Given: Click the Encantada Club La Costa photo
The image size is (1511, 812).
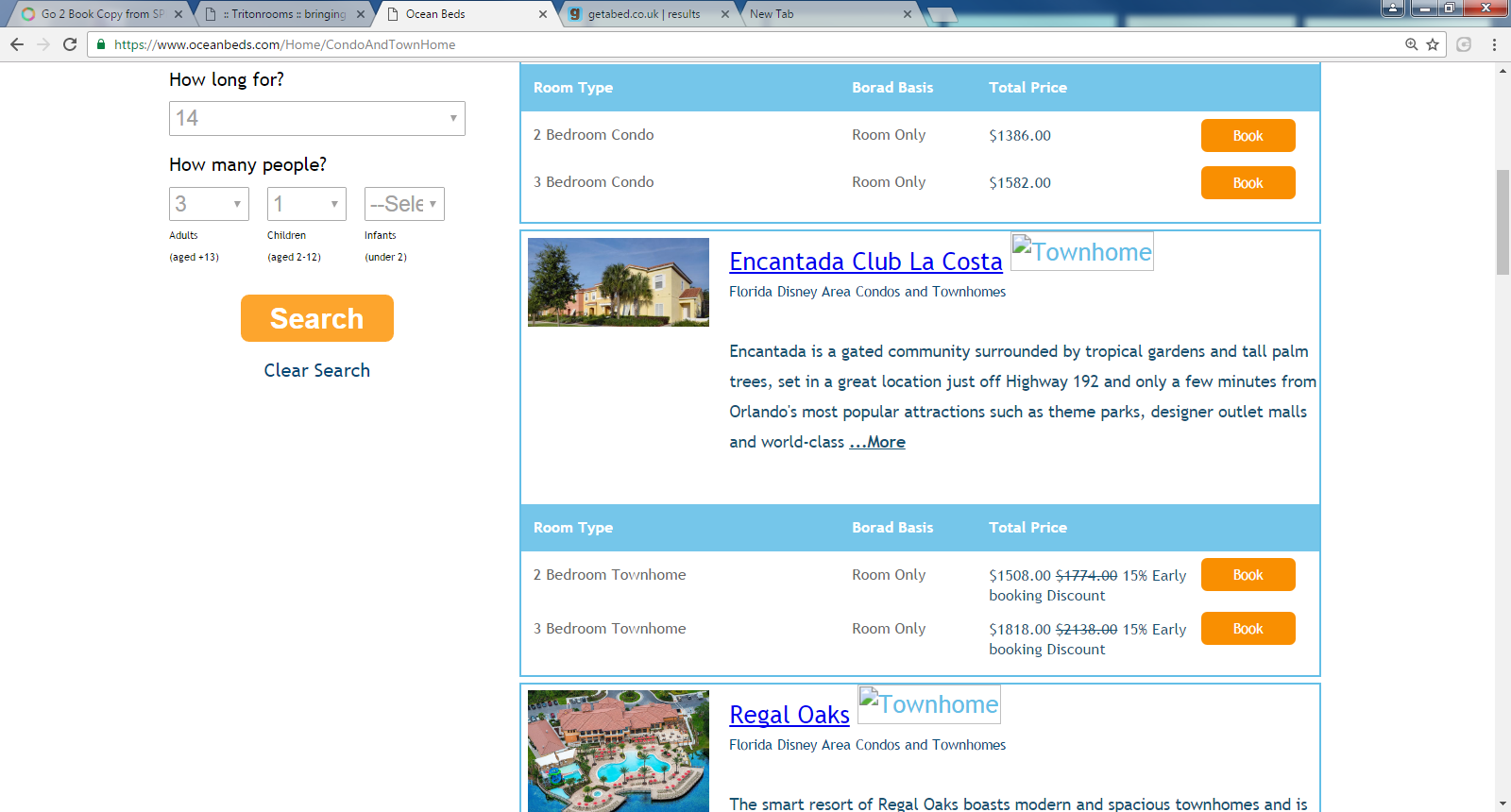Looking at the screenshot, I should point(619,282).
